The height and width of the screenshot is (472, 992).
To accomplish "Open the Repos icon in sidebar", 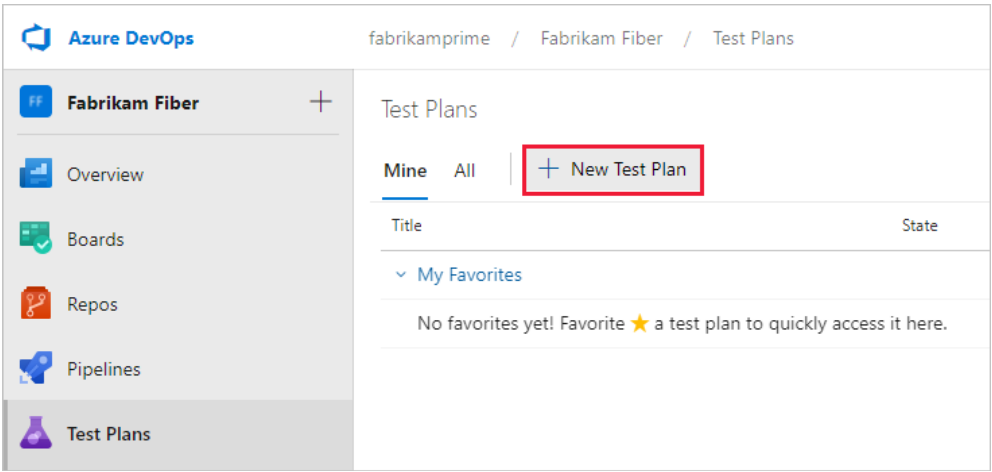I will [x=36, y=304].
